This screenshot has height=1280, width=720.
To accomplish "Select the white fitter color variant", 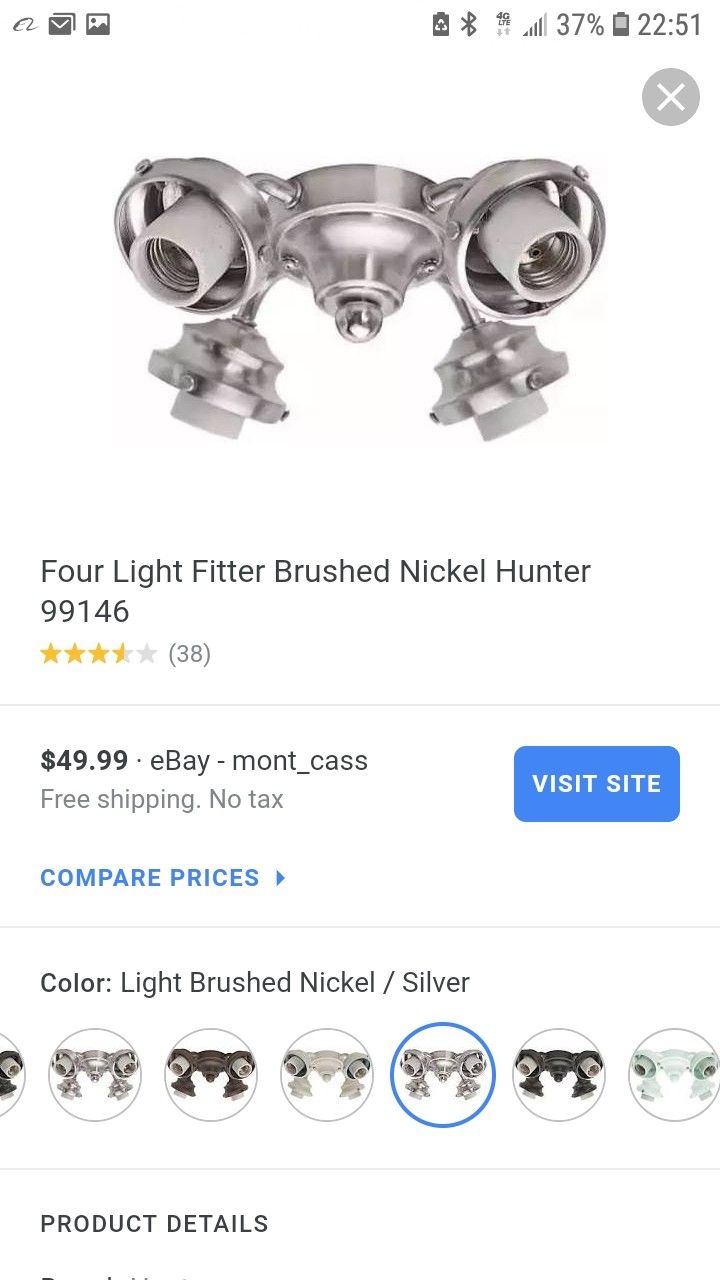I will tap(327, 1074).
